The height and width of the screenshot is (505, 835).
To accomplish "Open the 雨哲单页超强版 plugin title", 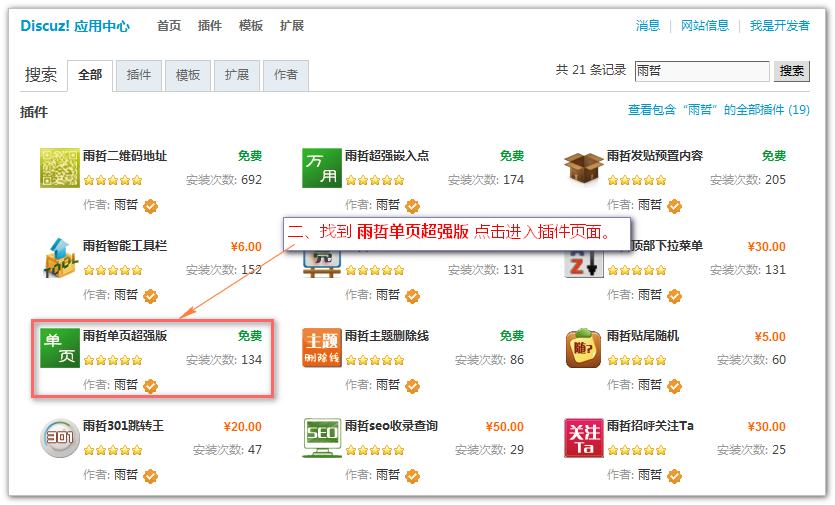I will tap(125, 336).
